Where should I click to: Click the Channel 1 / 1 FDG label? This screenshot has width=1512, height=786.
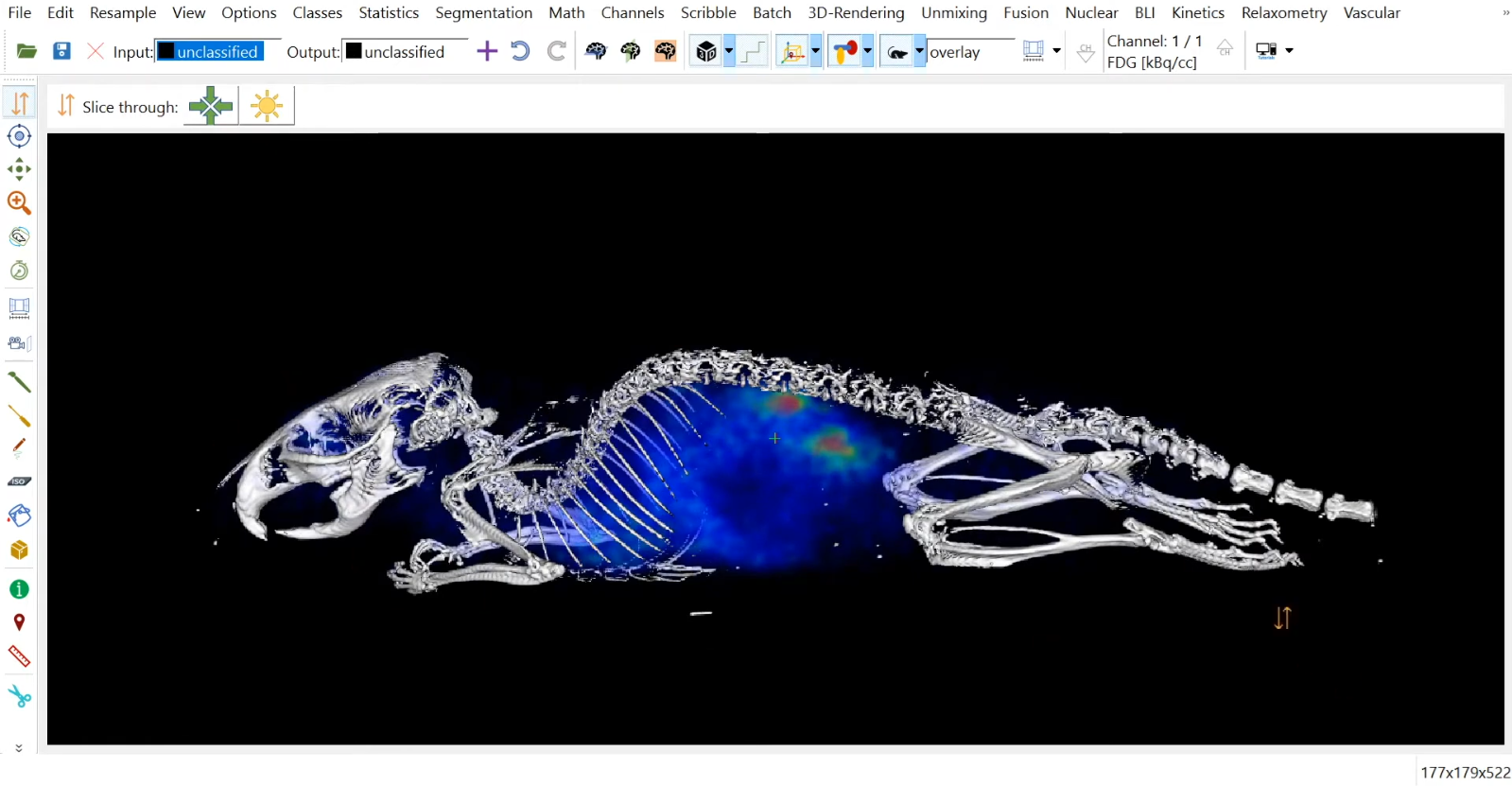(x=1155, y=52)
